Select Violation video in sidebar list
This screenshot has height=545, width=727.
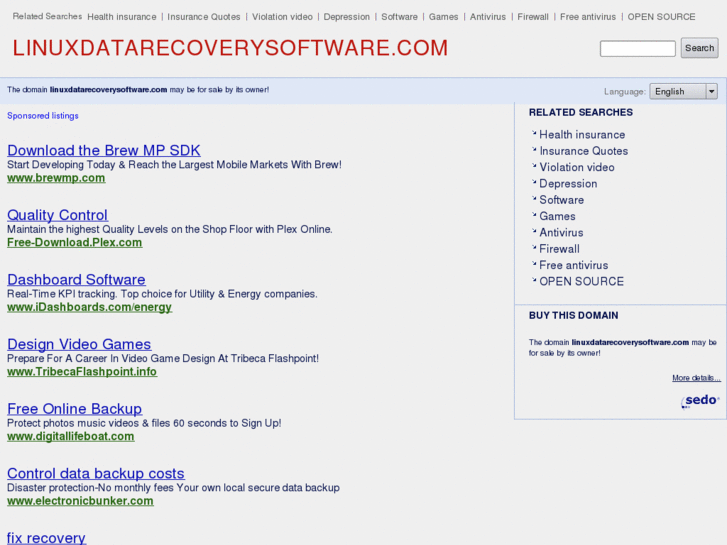pos(577,167)
